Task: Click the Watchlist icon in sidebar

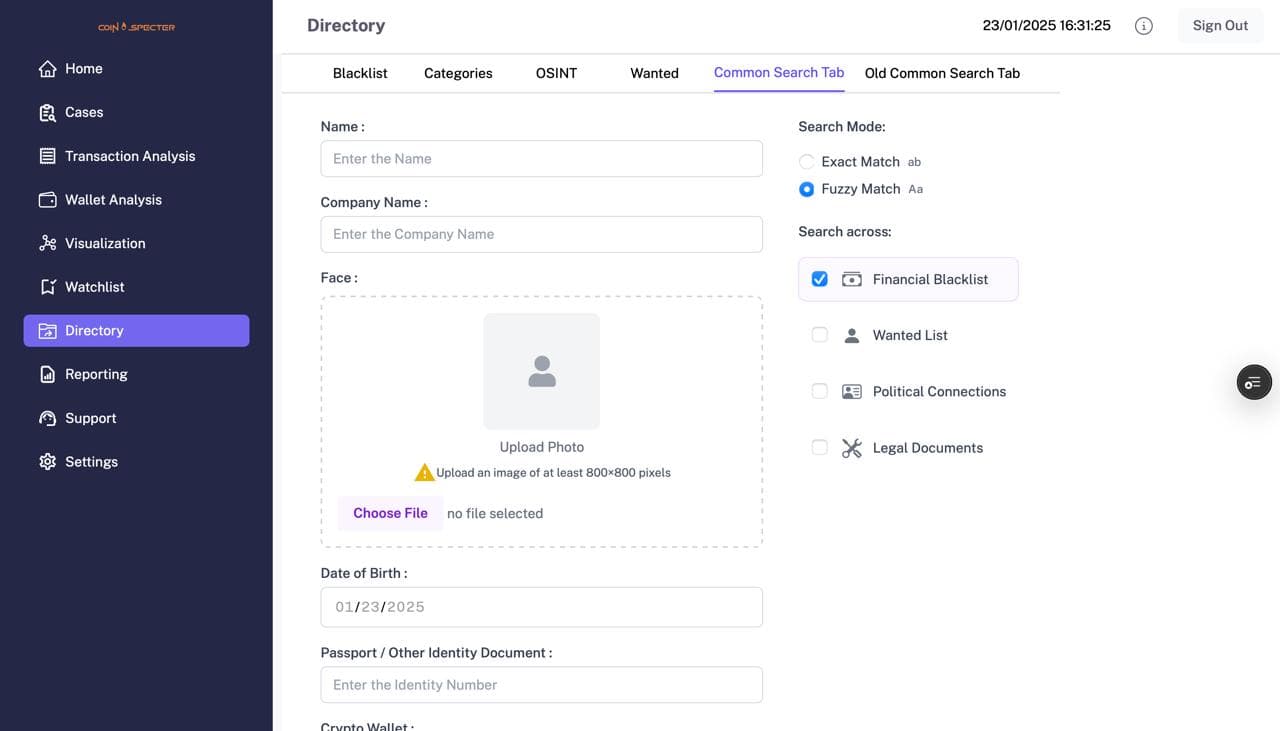Action: click(47, 287)
